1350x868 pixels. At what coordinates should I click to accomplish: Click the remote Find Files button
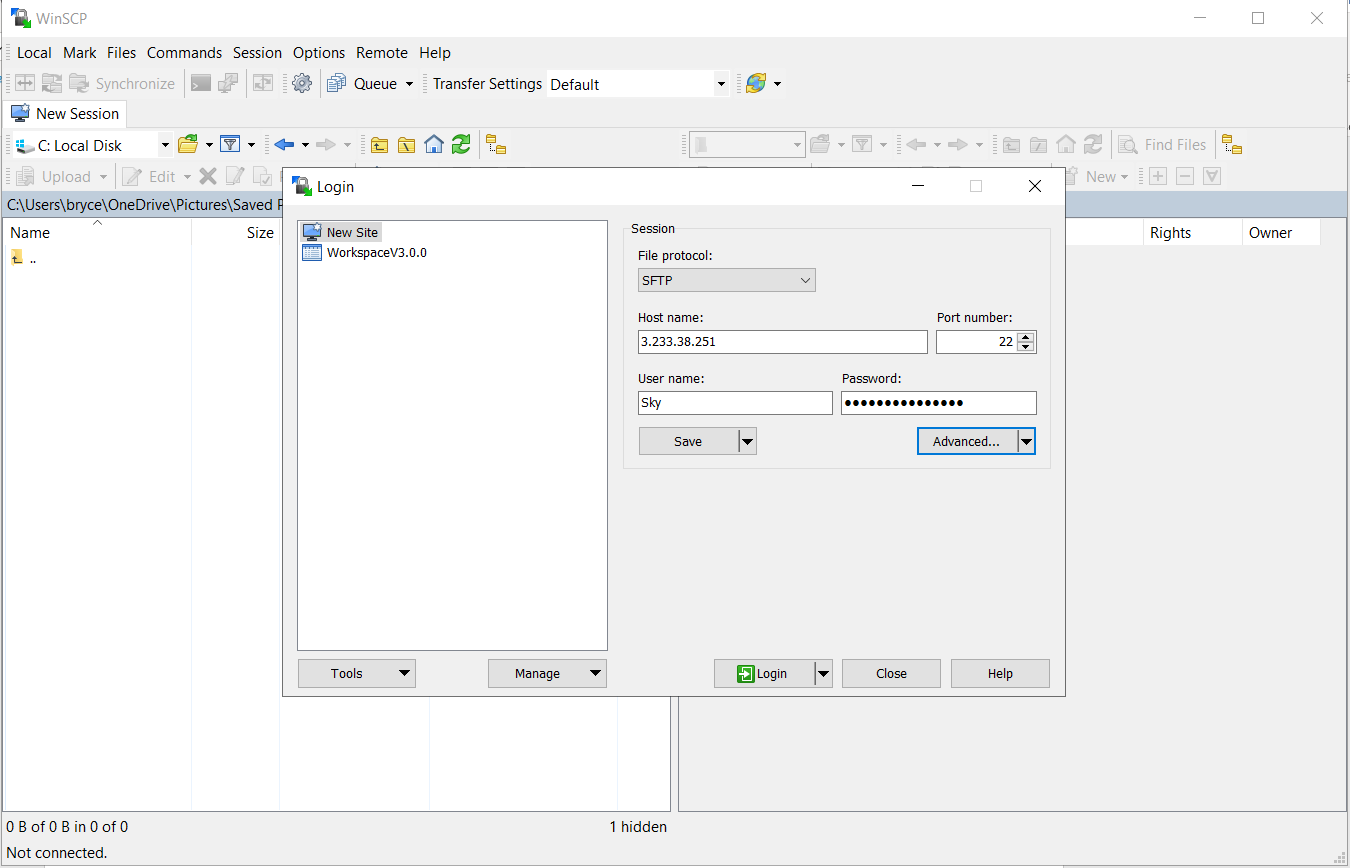click(1162, 145)
